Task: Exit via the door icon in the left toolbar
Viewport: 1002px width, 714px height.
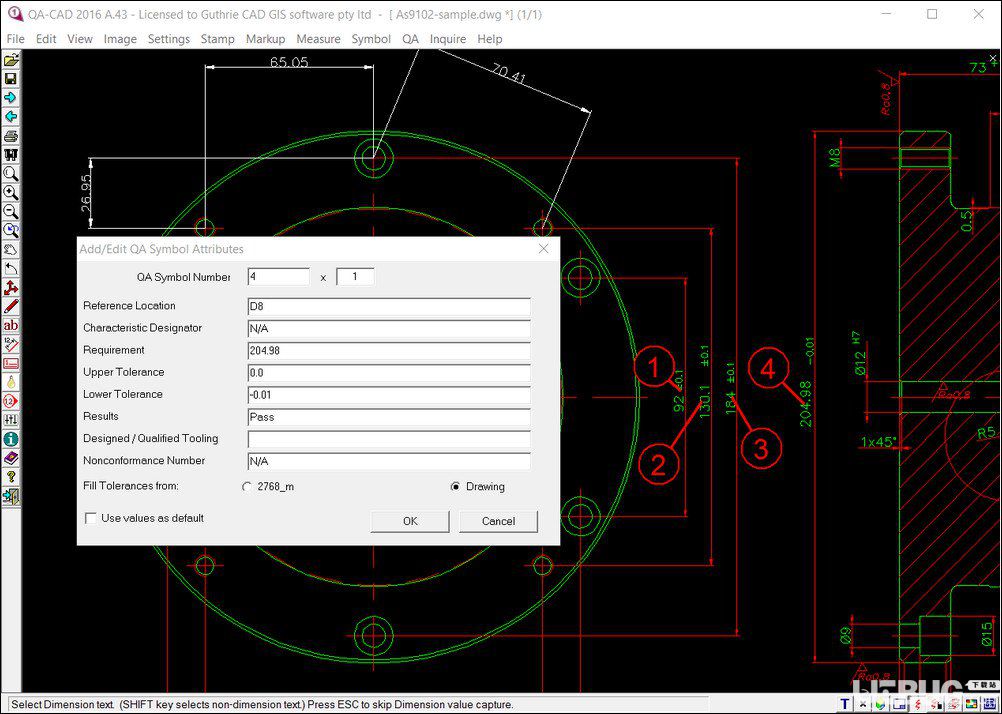Action: (11, 496)
